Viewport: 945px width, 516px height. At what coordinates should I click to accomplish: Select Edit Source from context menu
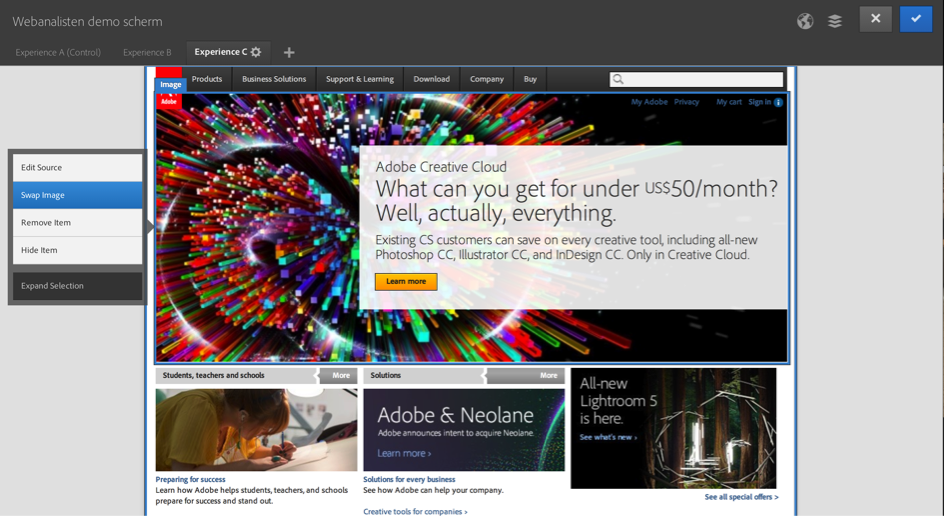(77, 168)
